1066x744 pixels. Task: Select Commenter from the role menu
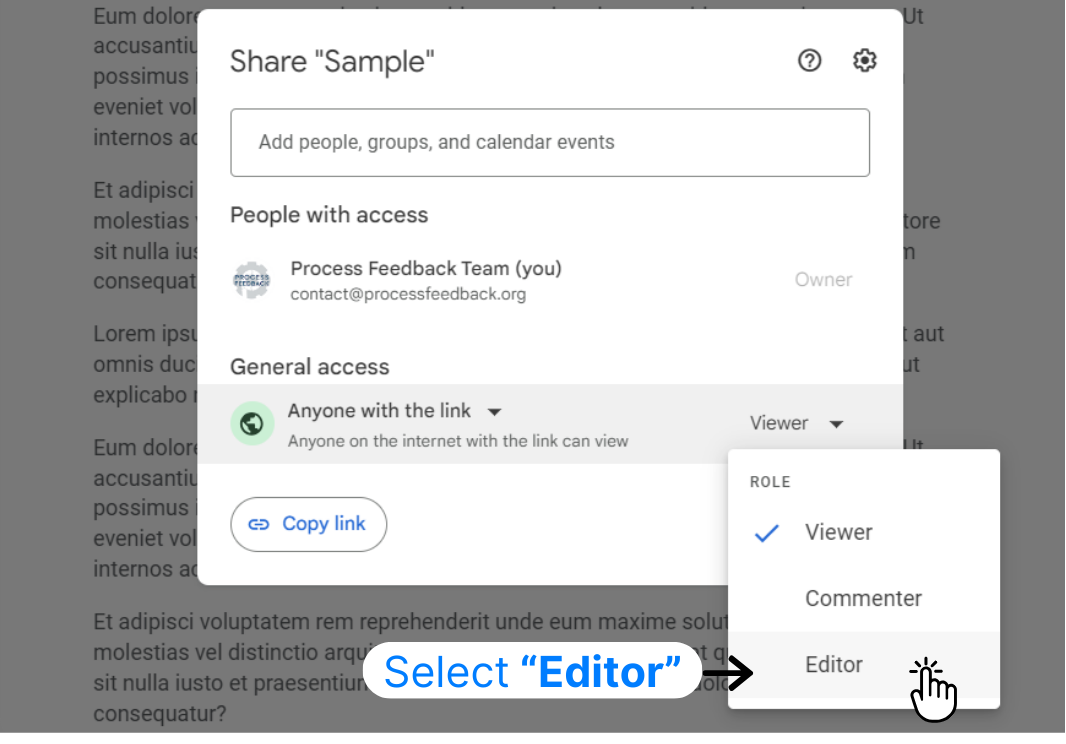[863, 598]
